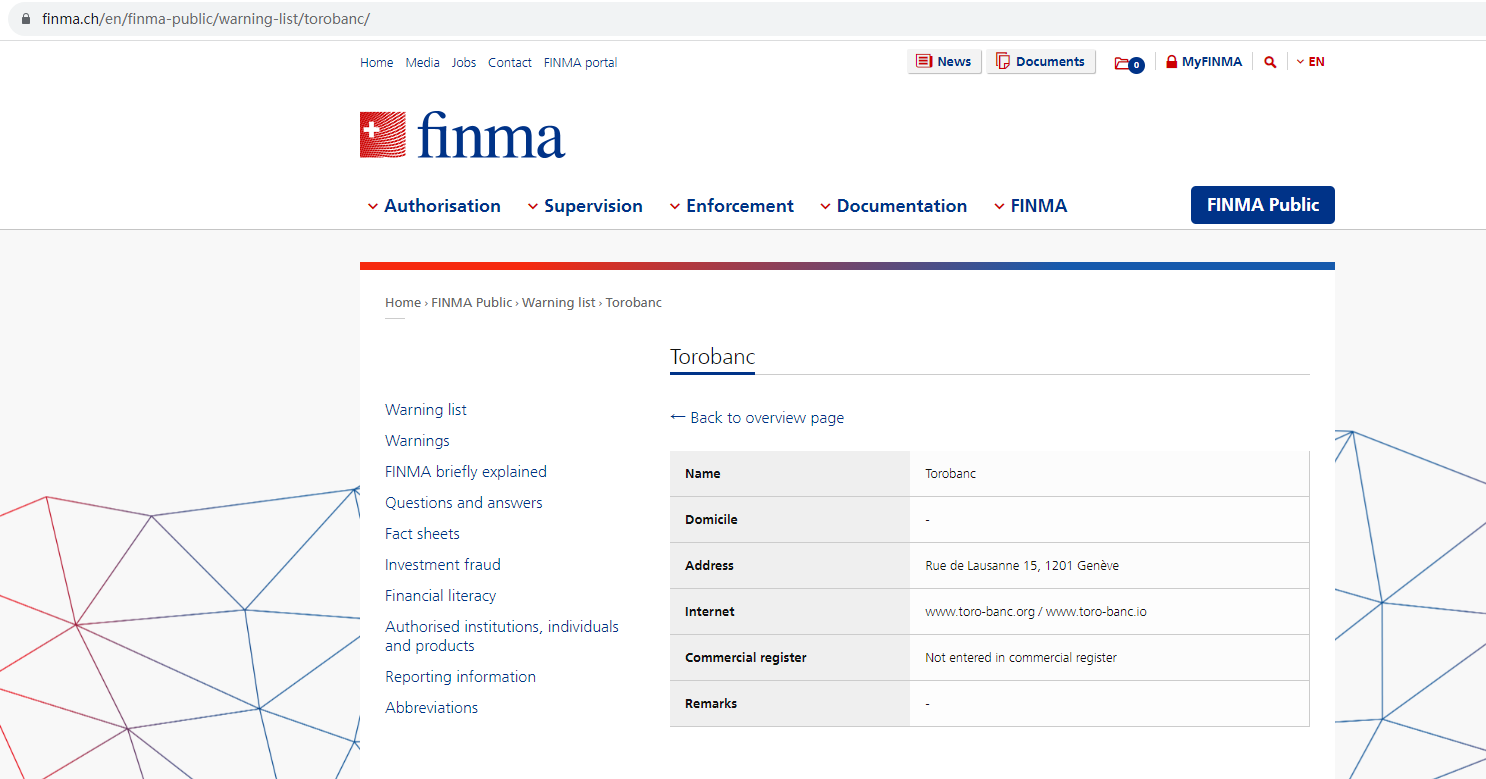Click the Torobanc page heading
Screen dimensions: 1486x779
coord(712,357)
